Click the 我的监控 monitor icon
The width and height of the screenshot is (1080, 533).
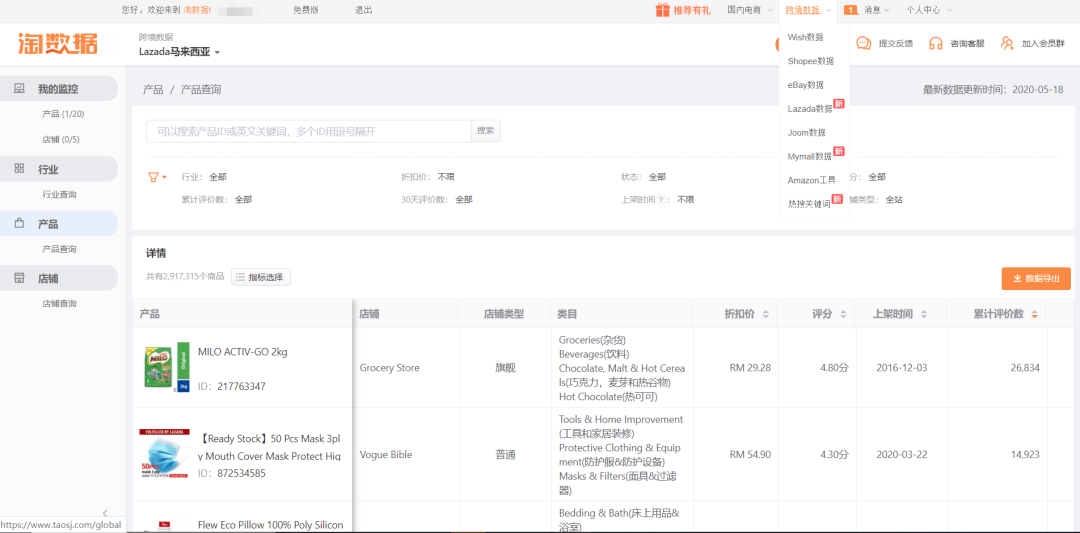coord(20,89)
